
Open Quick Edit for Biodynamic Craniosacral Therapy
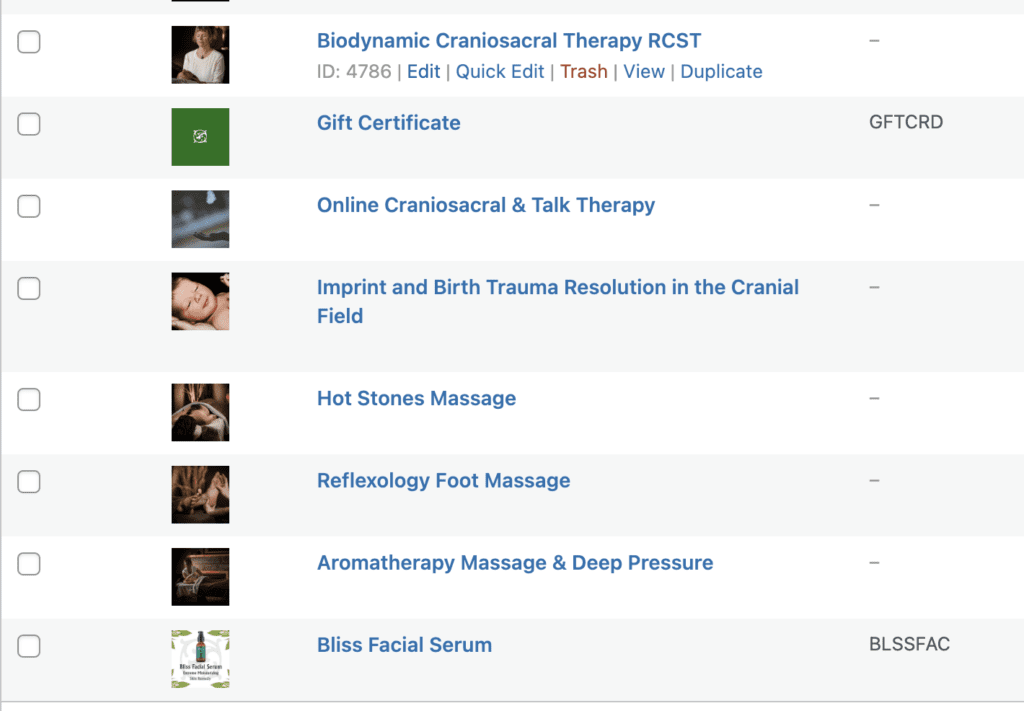[x=500, y=71]
